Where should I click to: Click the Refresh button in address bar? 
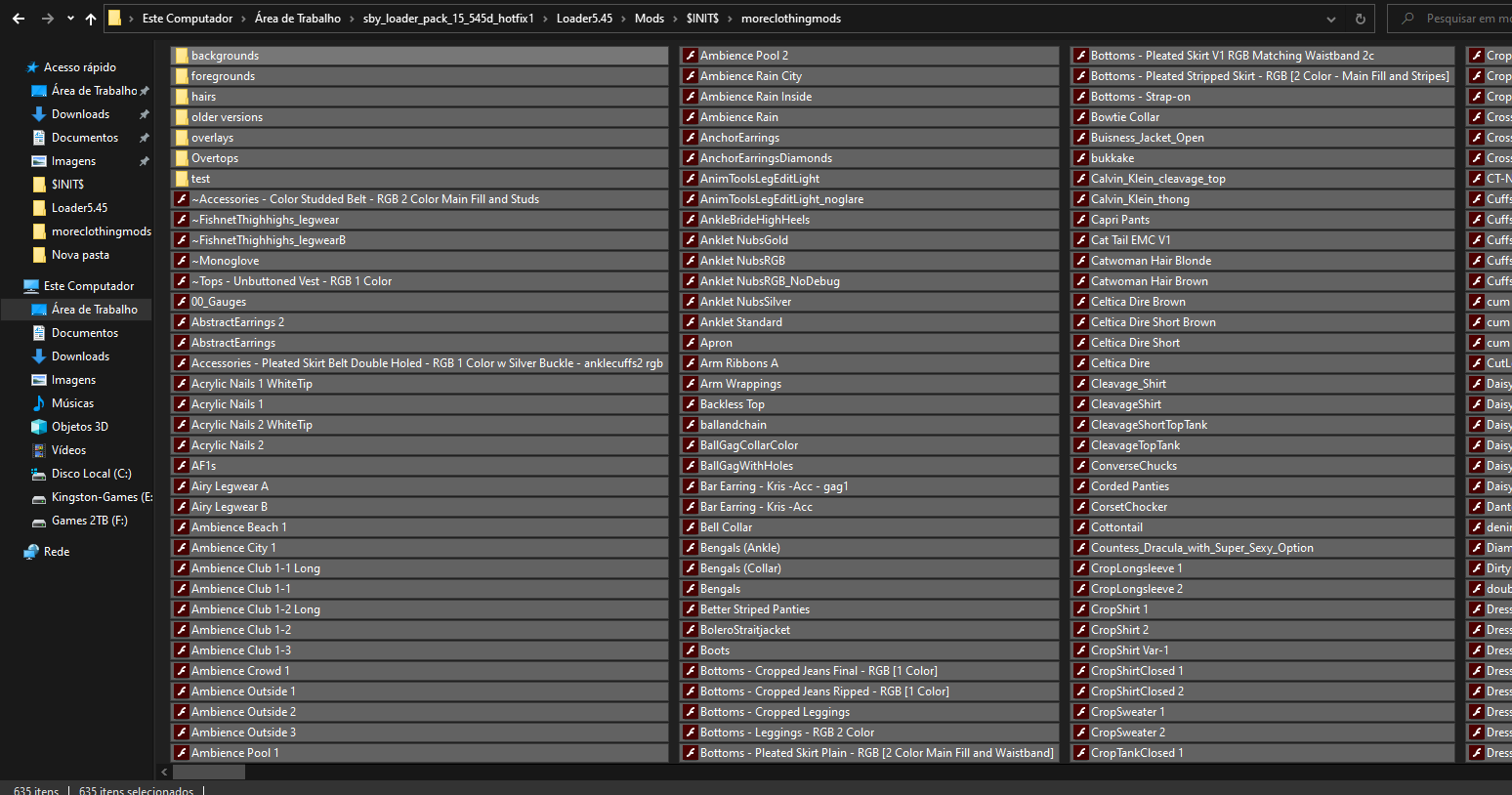[x=1360, y=19]
